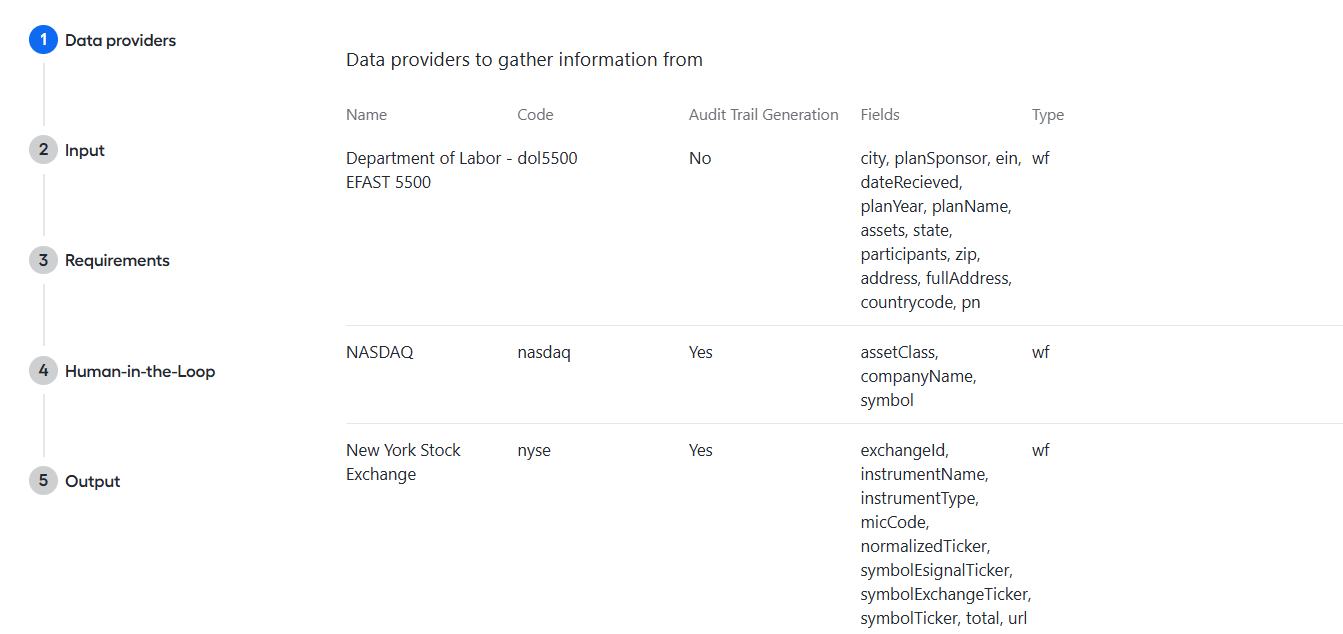Select step 5 Output circle

tap(43, 481)
